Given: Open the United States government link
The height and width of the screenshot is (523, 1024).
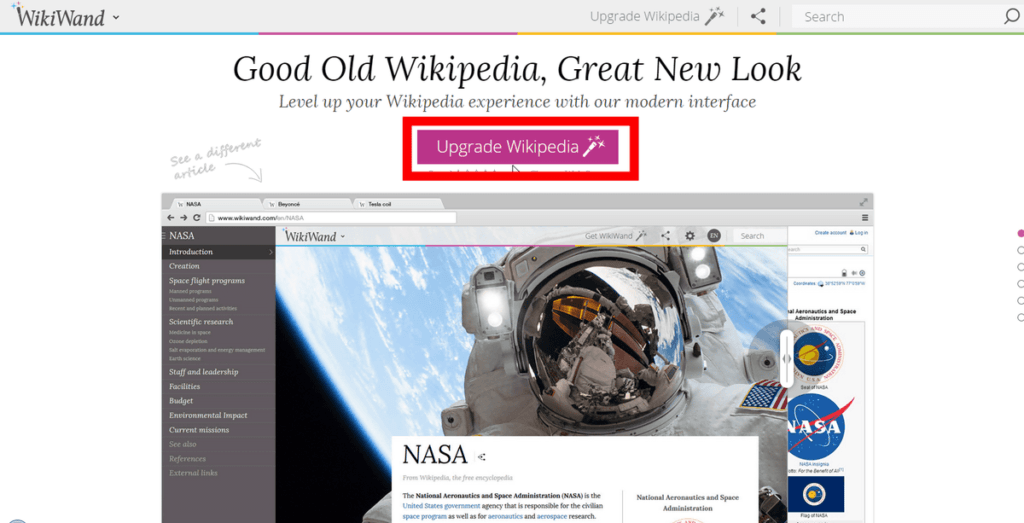Looking at the screenshot, I should click(x=441, y=506).
